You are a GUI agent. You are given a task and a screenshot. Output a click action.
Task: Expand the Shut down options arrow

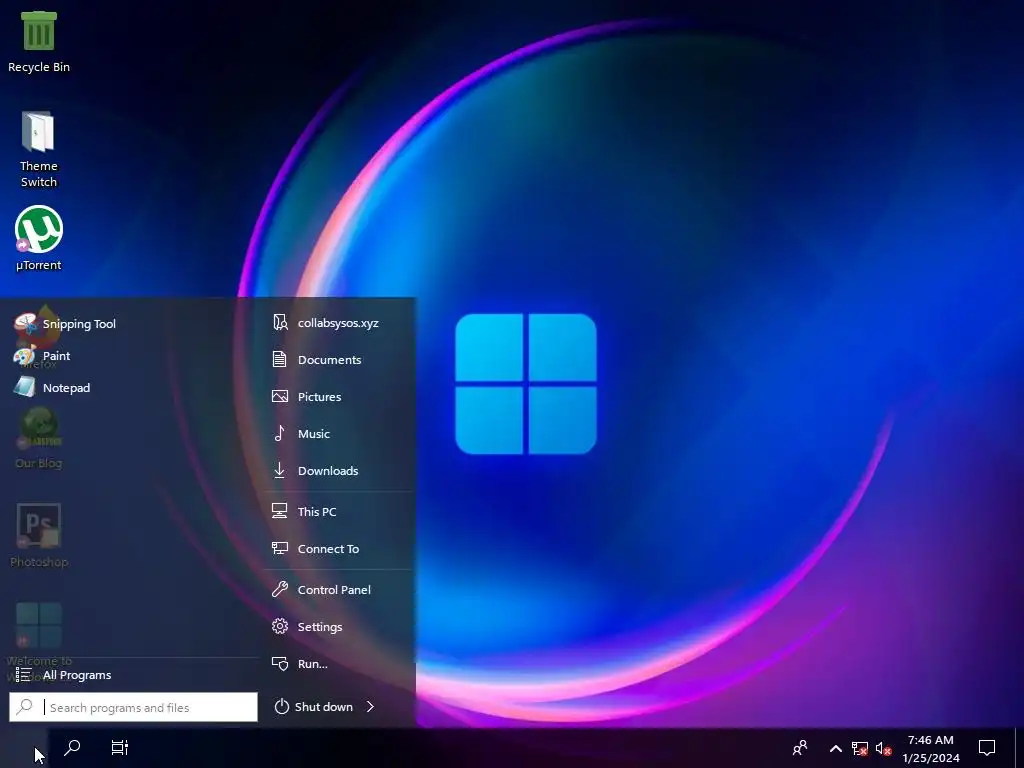point(370,707)
